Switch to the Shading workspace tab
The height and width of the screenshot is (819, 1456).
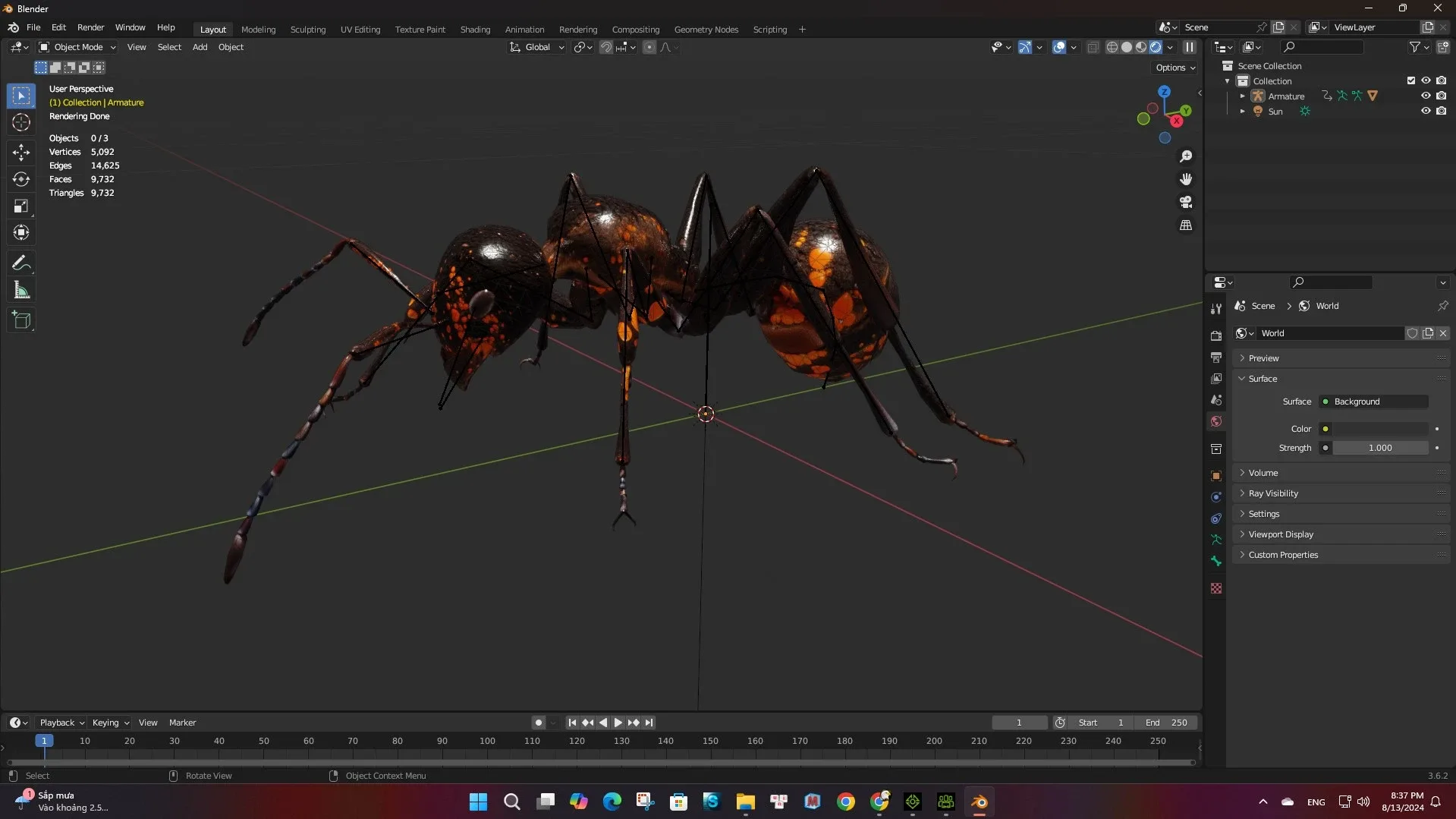click(475, 30)
